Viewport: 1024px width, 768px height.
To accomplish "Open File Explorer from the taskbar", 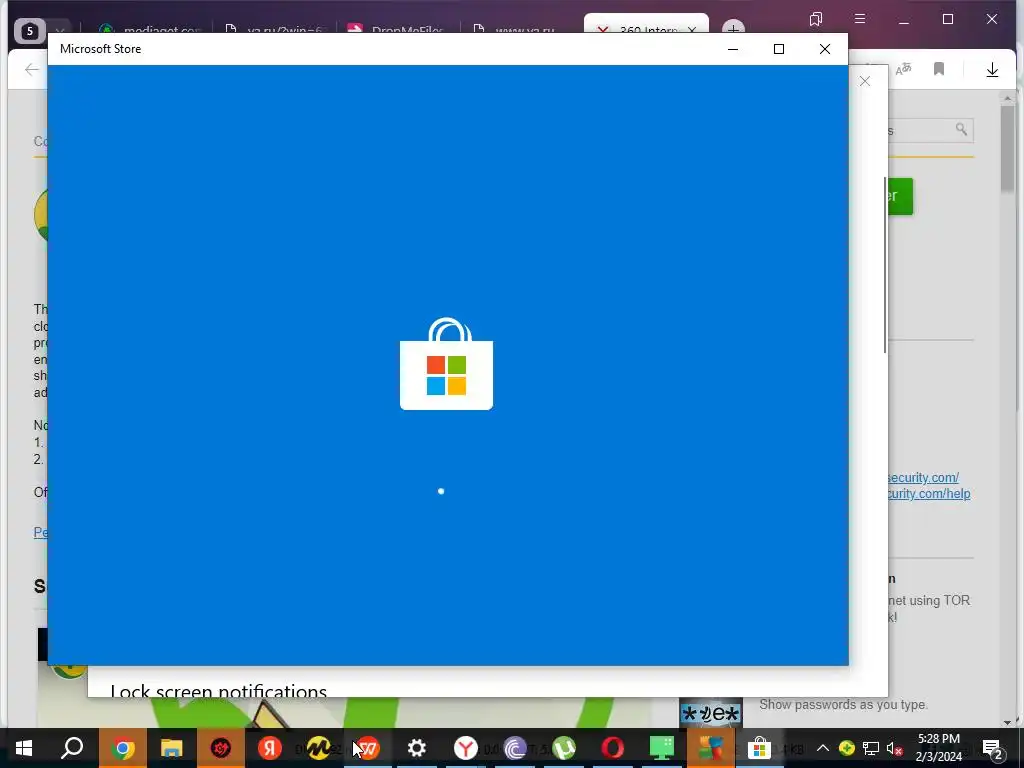I will pyautogui.click(x=172, y=748).
